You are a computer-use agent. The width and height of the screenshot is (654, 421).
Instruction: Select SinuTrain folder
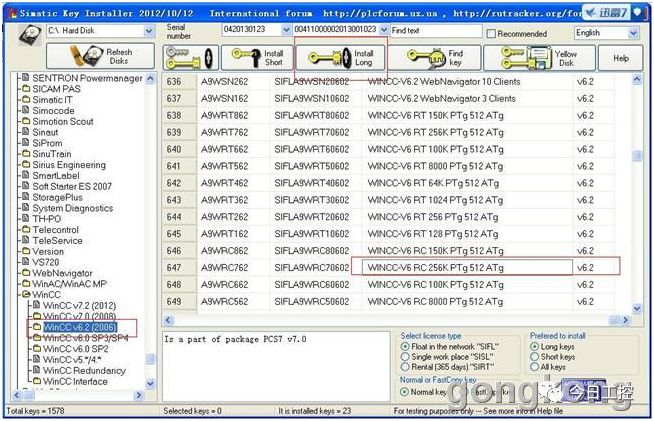click(52, 154)
